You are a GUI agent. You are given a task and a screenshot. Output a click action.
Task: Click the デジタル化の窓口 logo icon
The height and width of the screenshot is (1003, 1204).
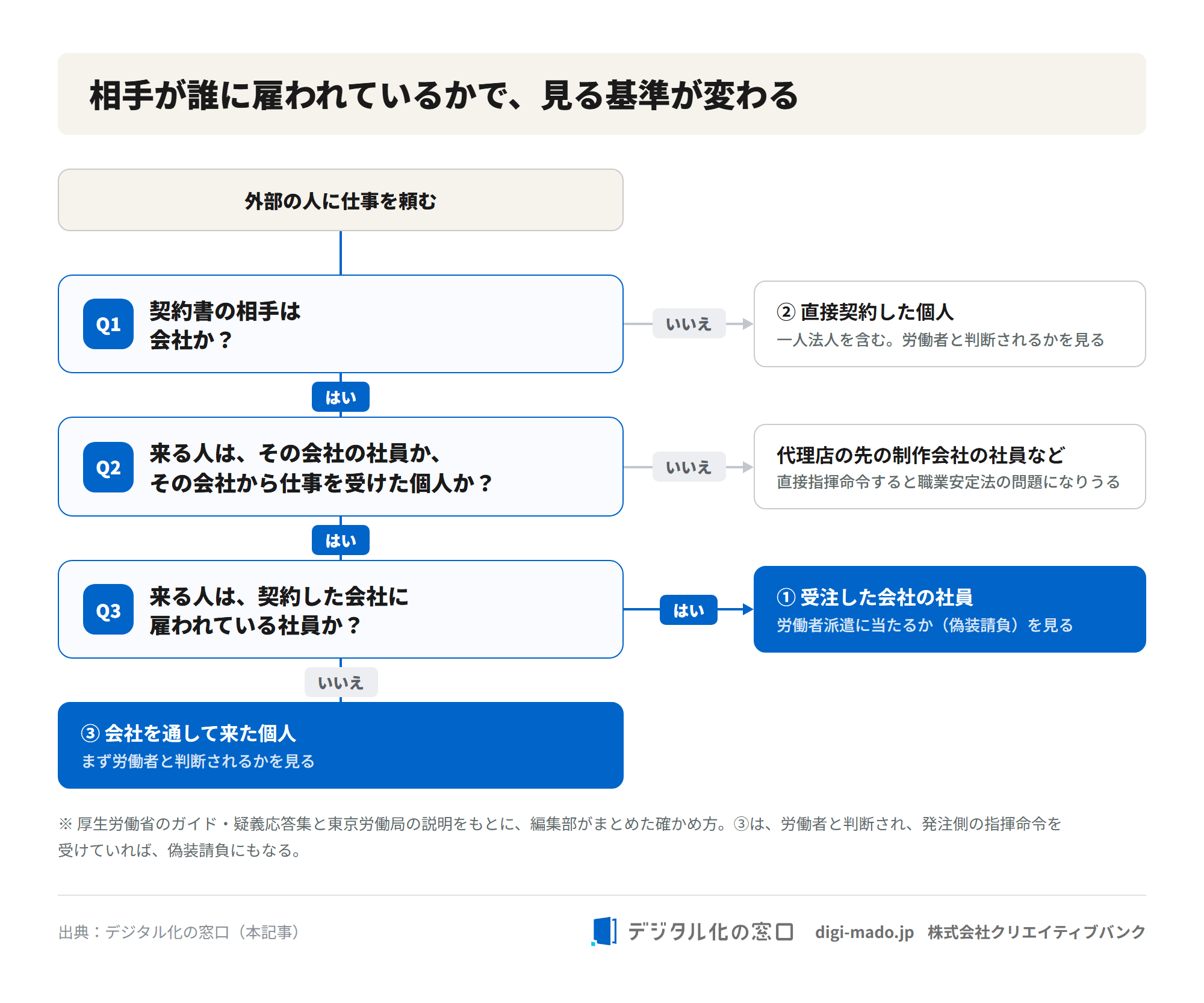604,931
